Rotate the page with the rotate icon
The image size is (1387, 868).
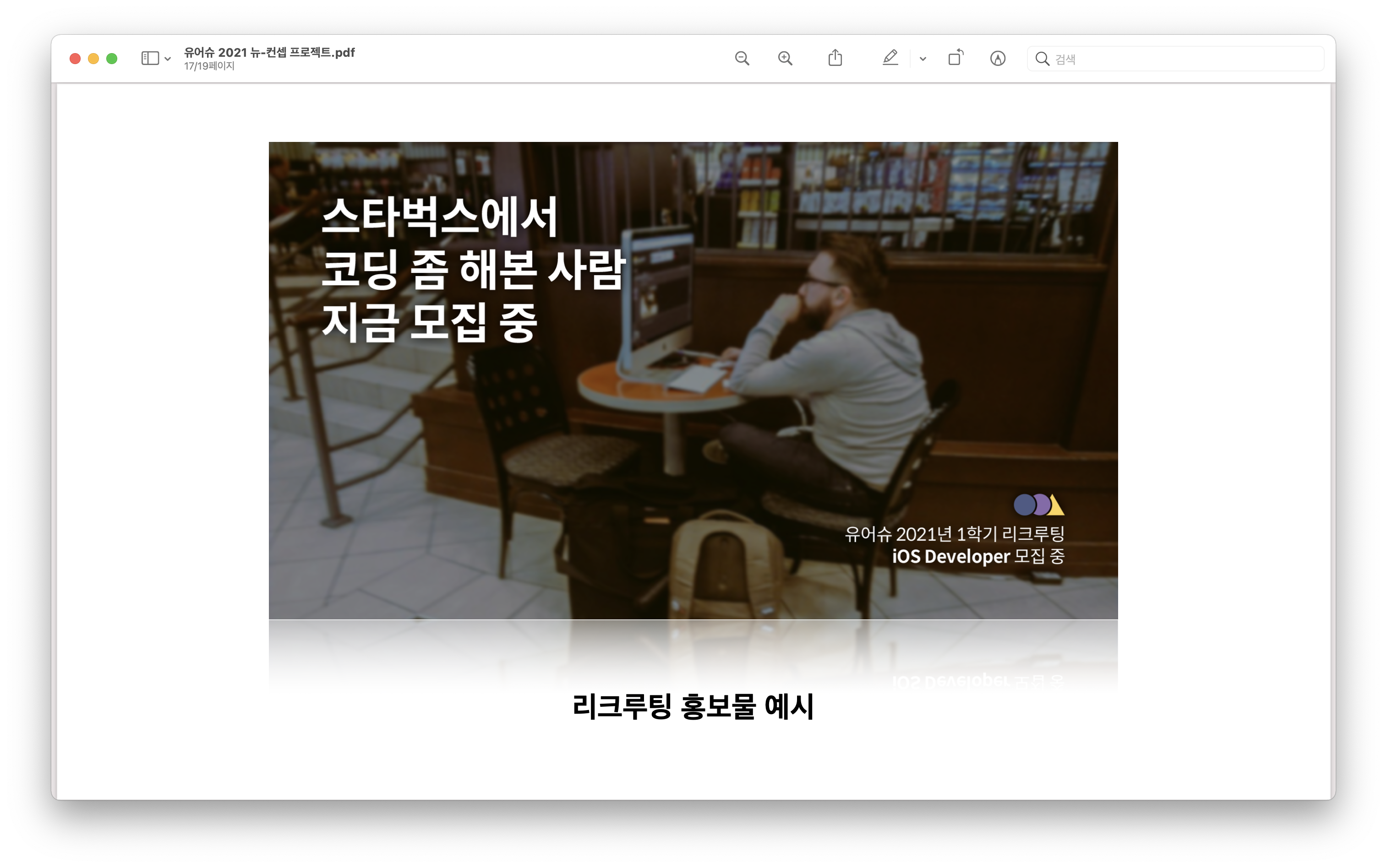coord(956,58)
